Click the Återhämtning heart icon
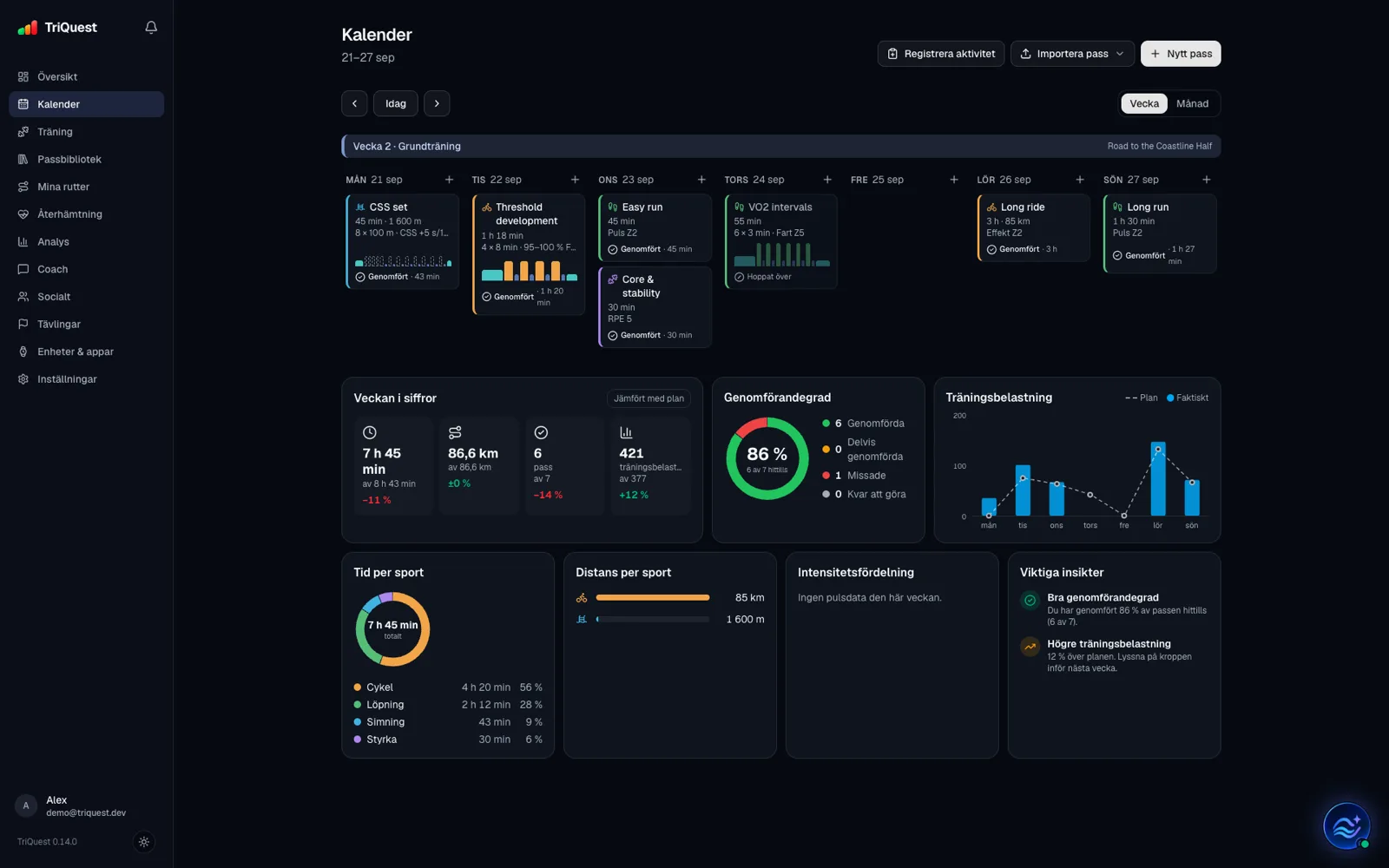Image resolution: width=1389 pixels, height=868 pixels. pos(23,214)
